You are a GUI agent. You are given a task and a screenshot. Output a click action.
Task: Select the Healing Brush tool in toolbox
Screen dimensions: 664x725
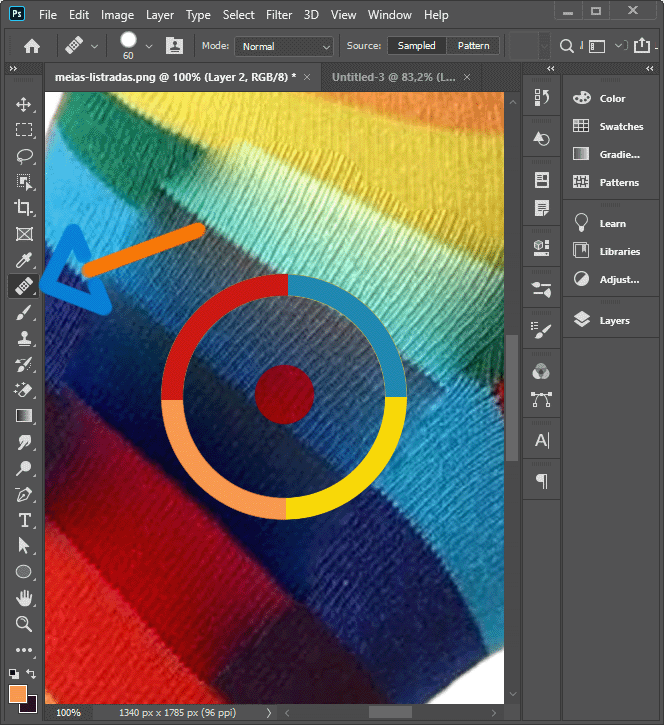click(x=24, y=286)
